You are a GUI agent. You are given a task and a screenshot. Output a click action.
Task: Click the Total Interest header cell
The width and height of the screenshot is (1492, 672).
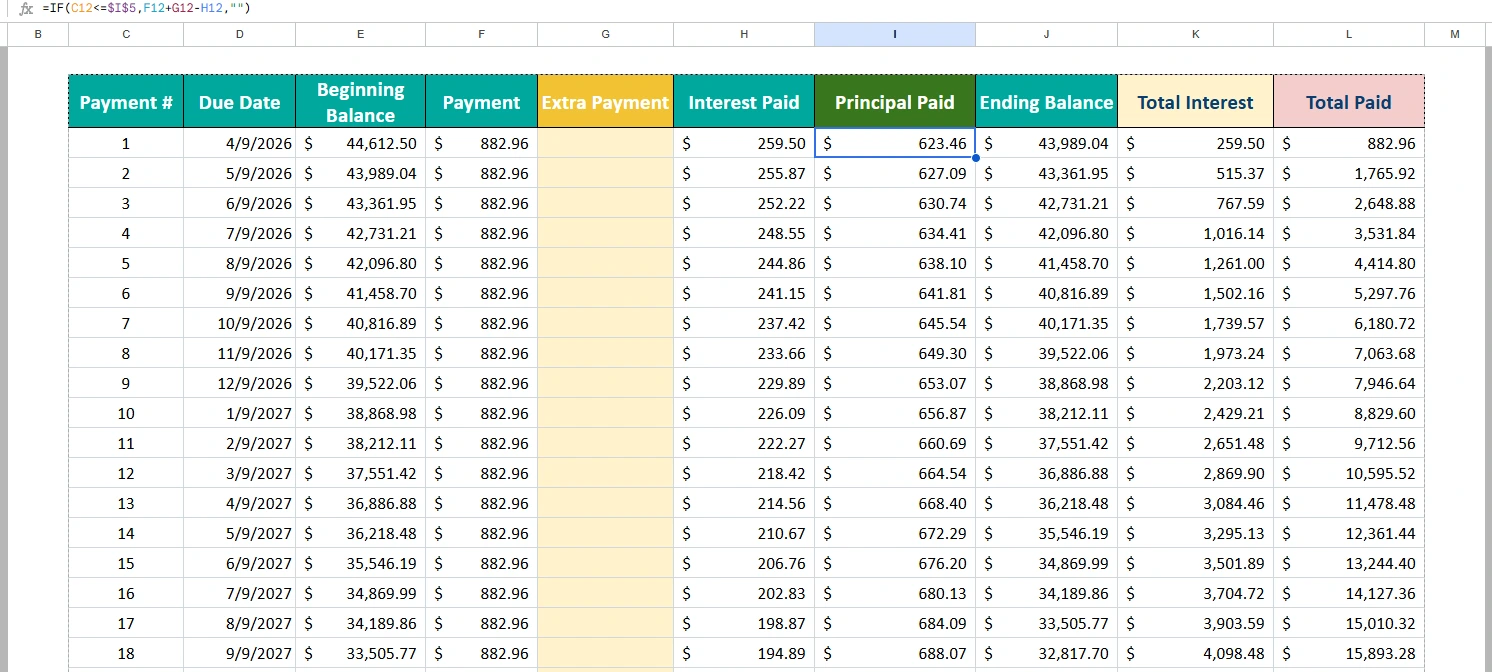tap(1195, 101)
